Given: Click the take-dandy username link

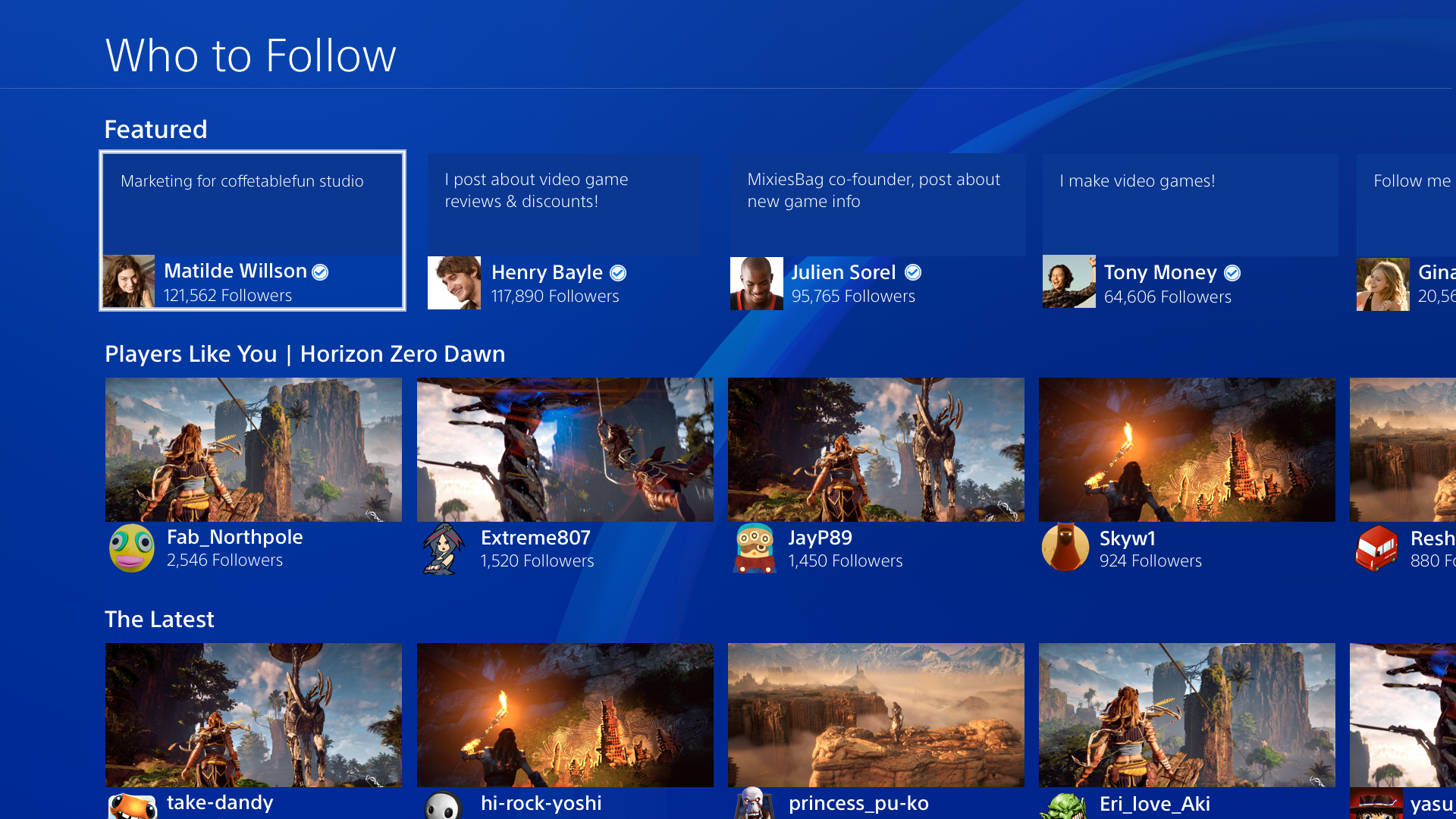Looking at the screenshot, I should coord(220,802).
